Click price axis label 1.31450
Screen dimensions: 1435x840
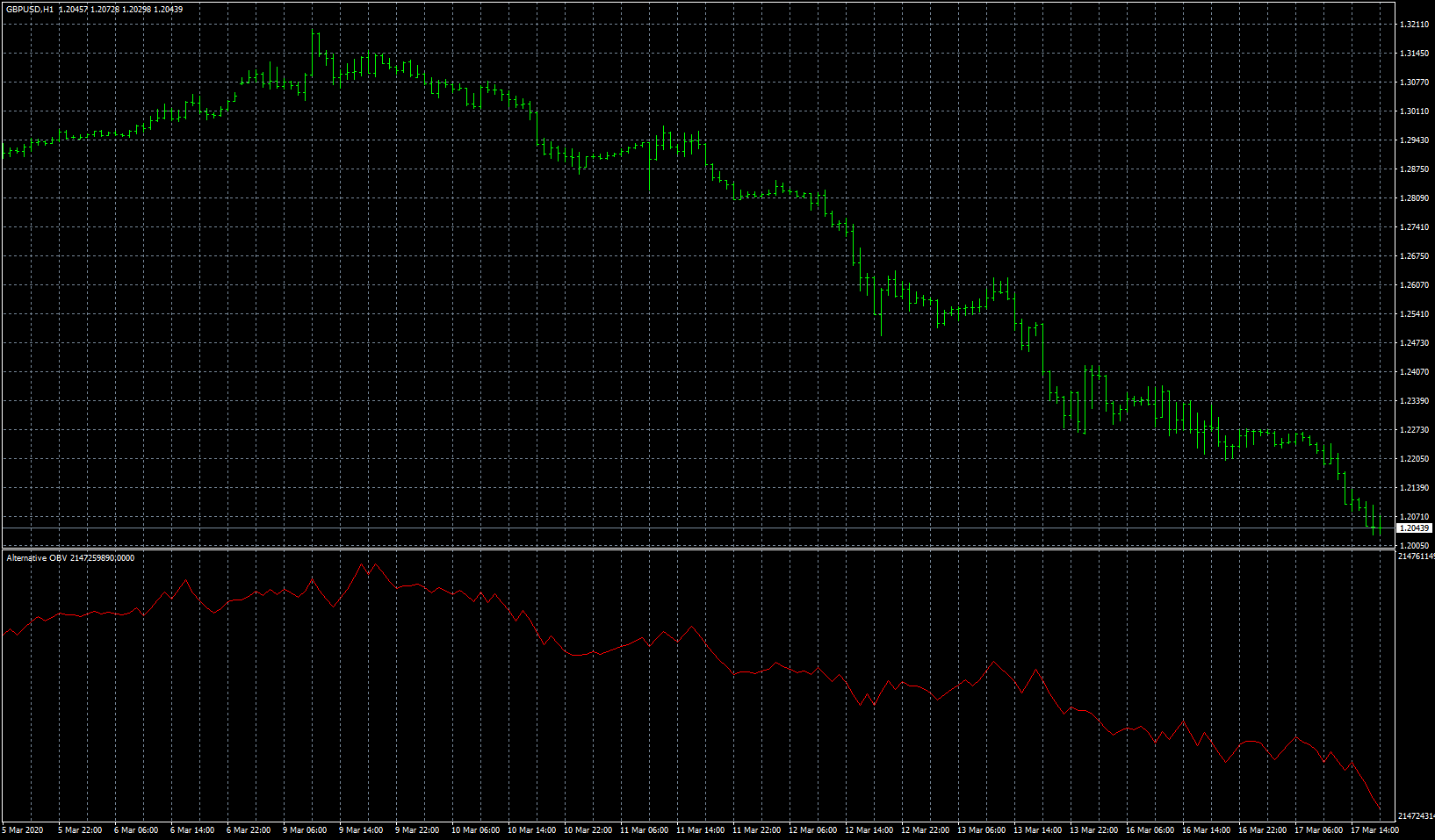1413,54
